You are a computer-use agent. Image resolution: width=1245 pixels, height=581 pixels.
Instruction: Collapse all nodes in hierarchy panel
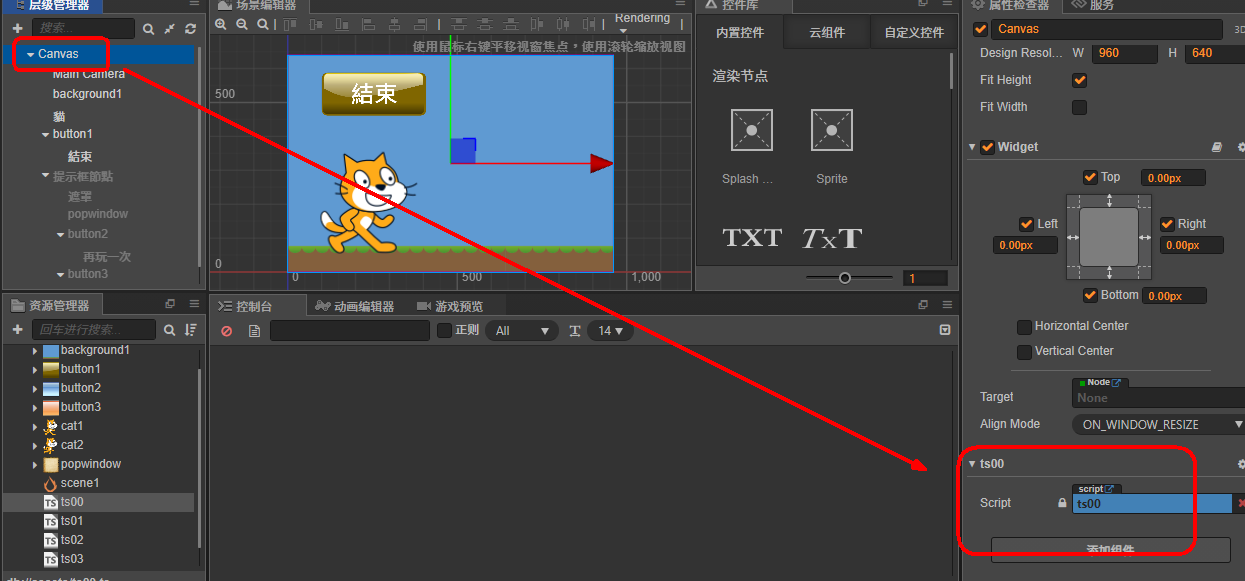pyautogui.click(x=169, y=29)
